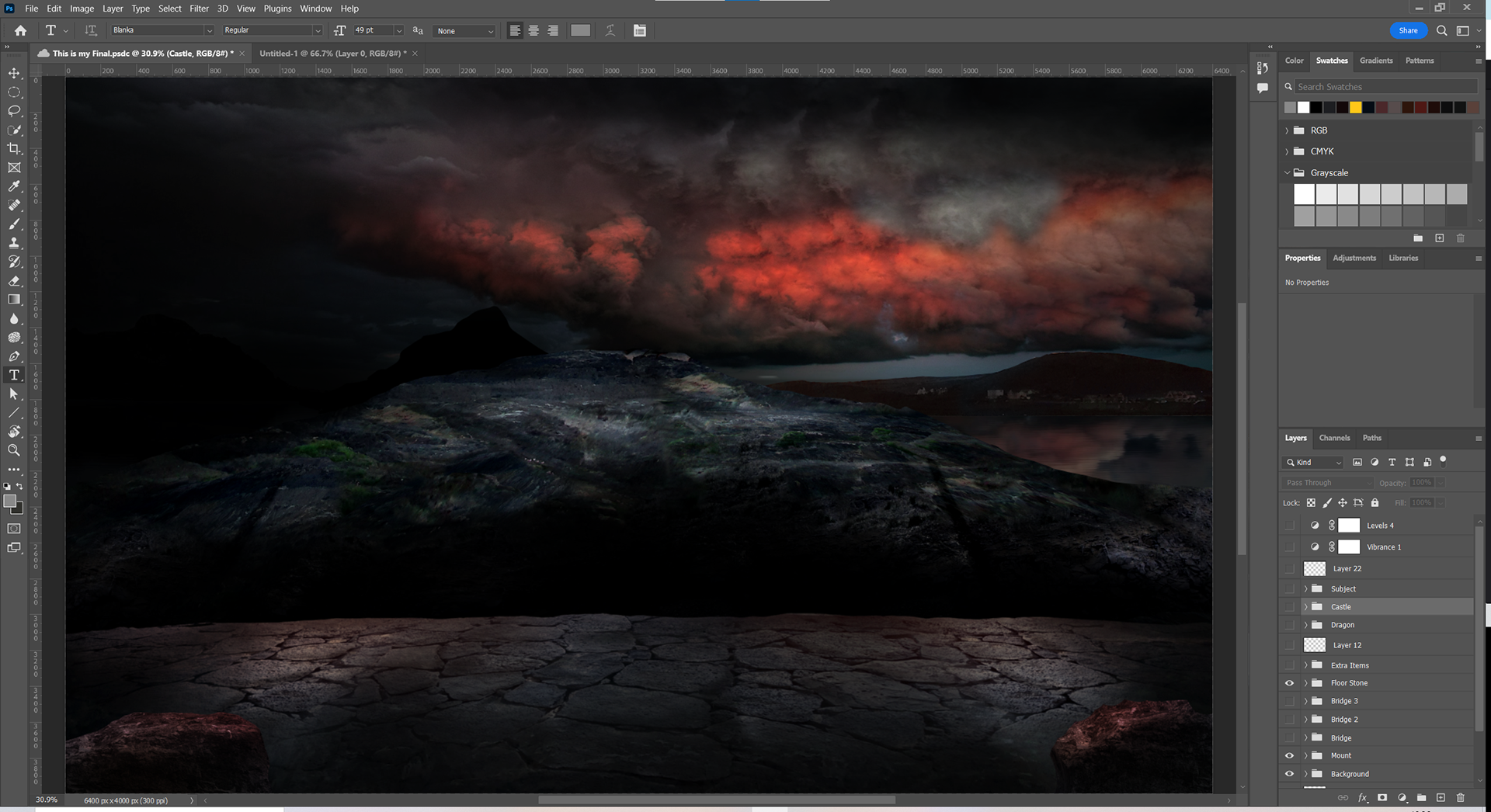Select the Horizontal Type tool in toolbox
1491x812 pixels.
(14, 375)
